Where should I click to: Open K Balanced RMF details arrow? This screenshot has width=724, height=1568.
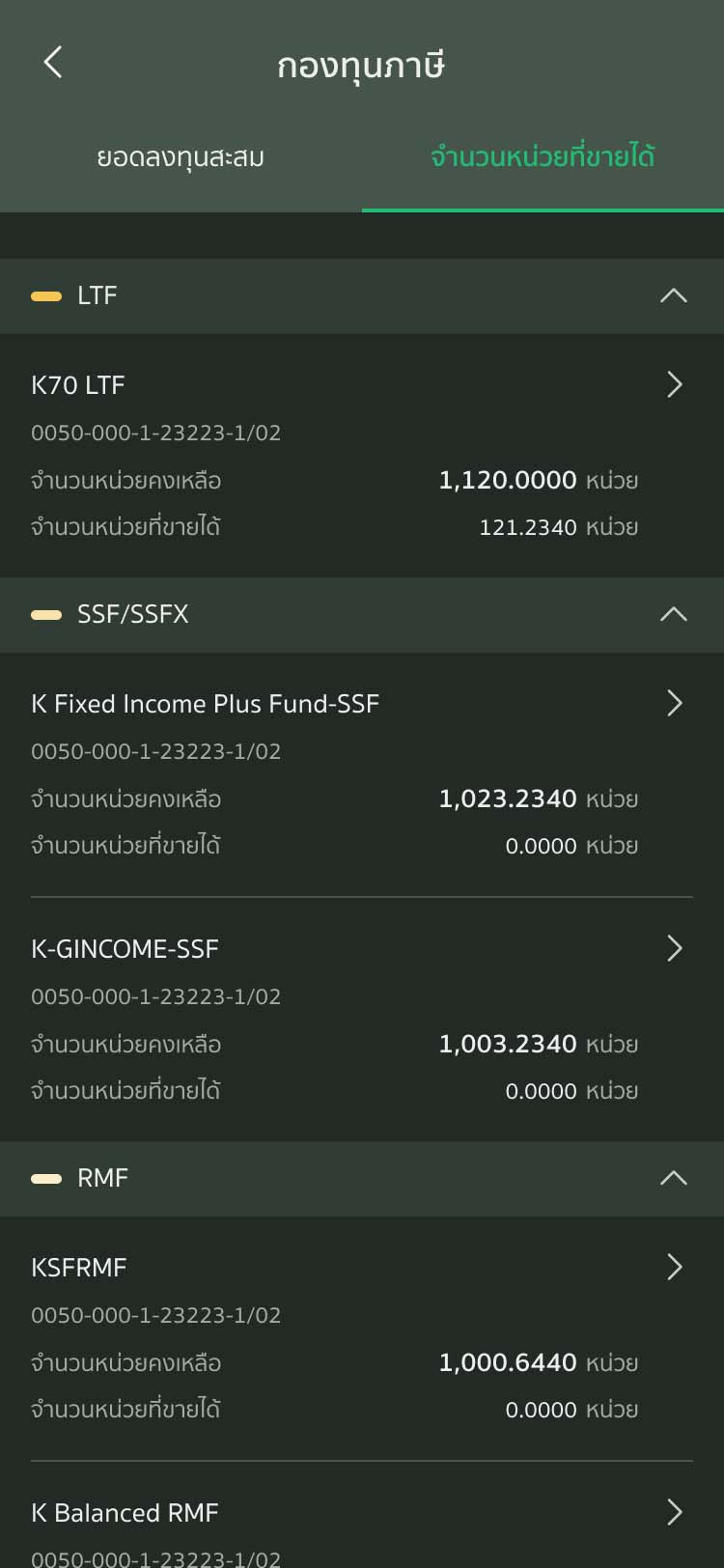click(x=675, y=1512)
